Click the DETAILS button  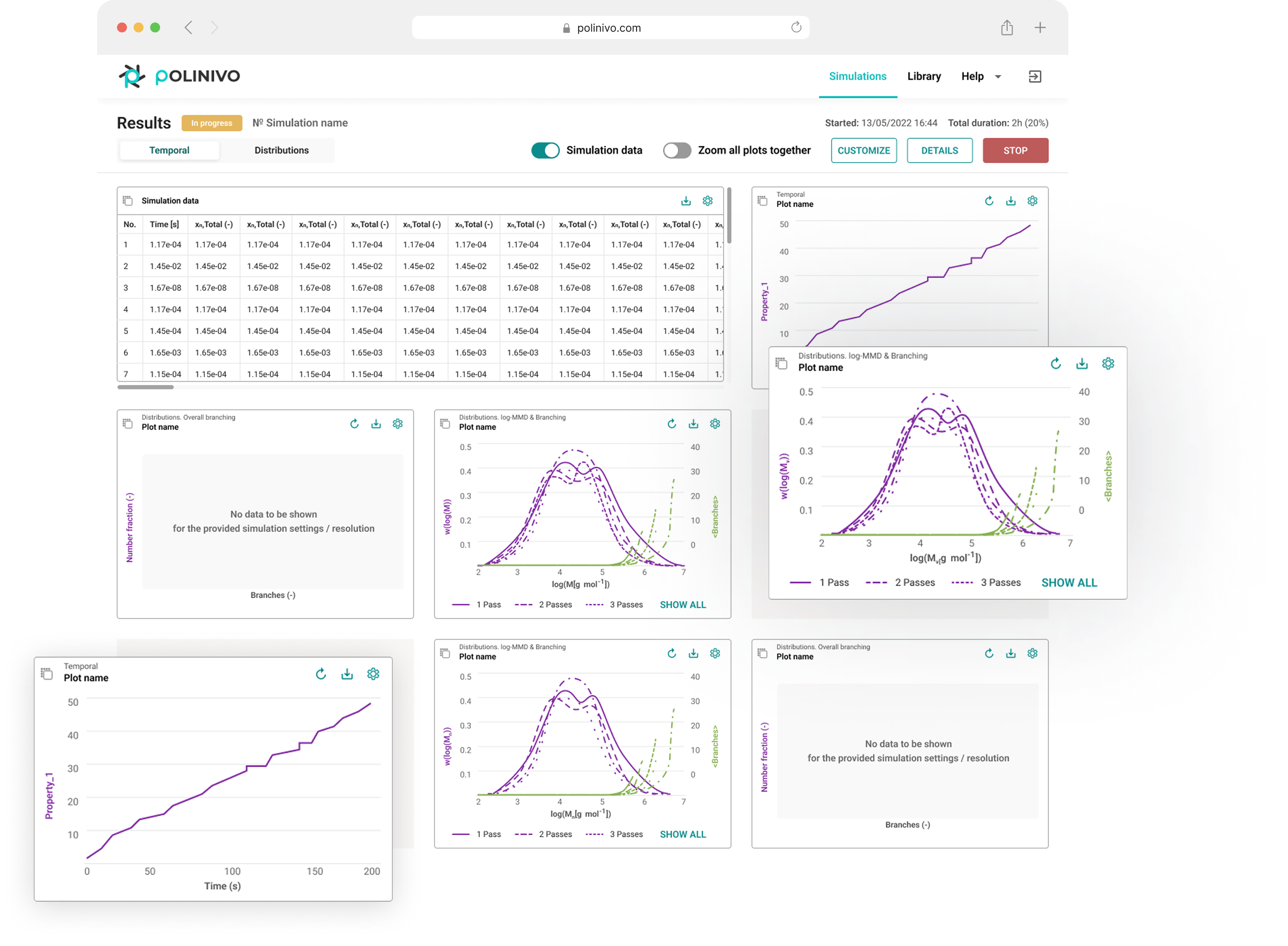tap(940, 150)
